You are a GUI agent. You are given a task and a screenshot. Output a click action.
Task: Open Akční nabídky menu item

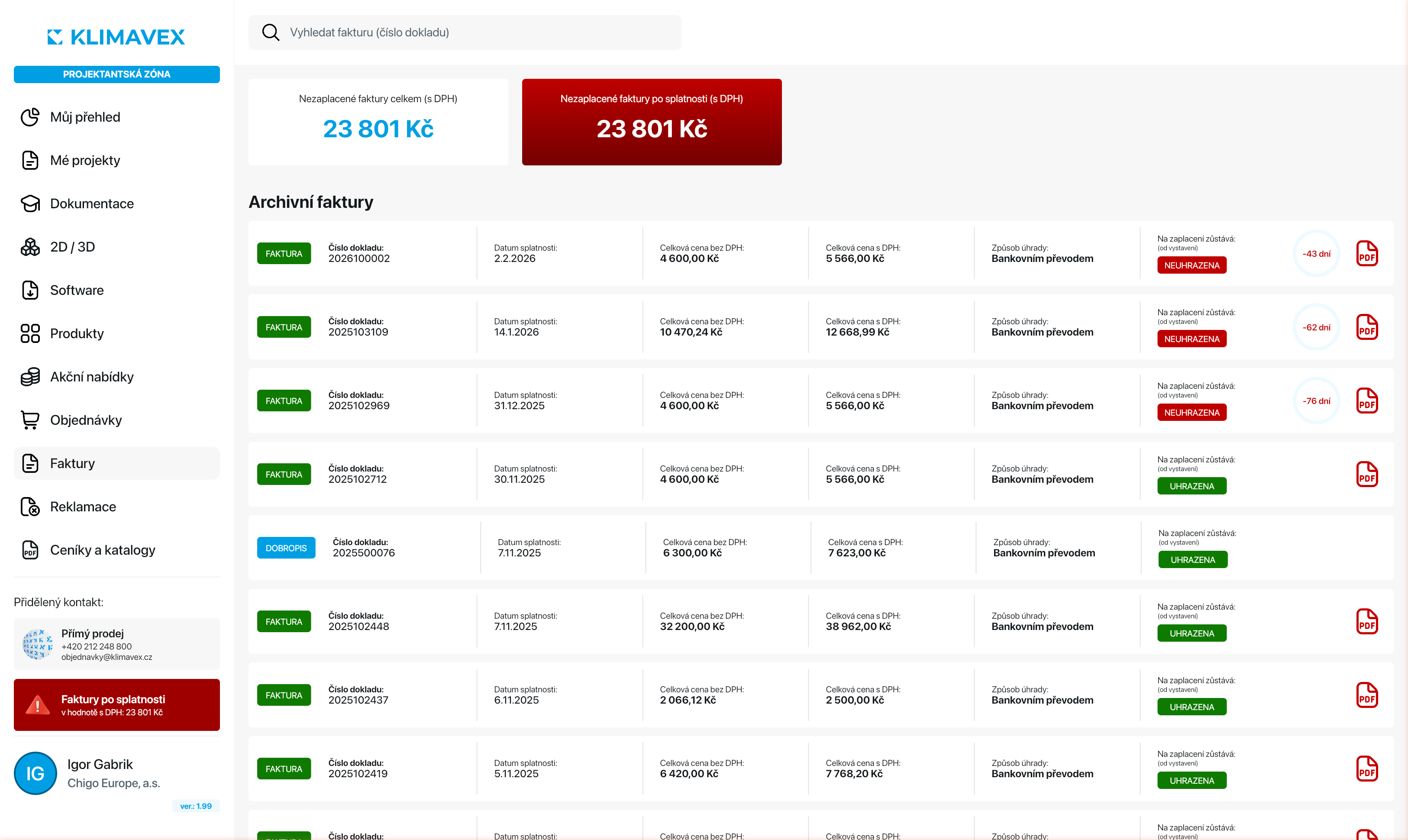click(116, 377)
